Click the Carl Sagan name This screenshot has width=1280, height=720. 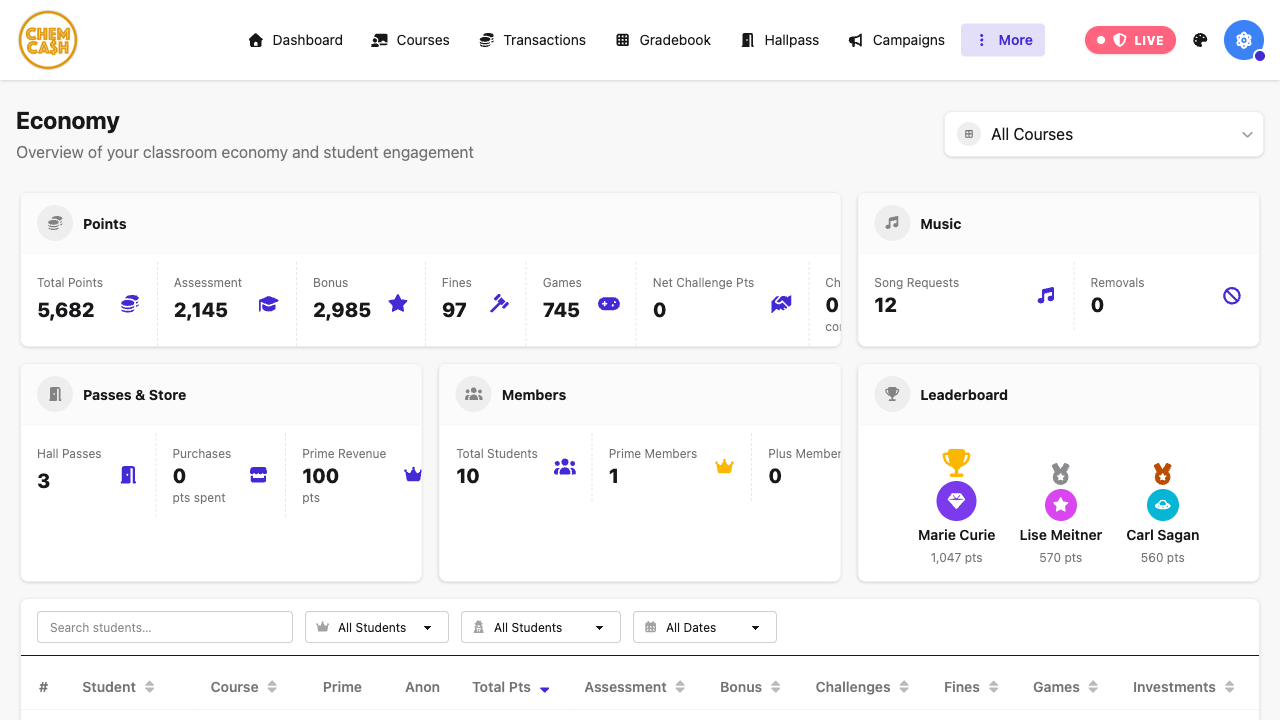pyautogui.click(x=1163, y=535)
